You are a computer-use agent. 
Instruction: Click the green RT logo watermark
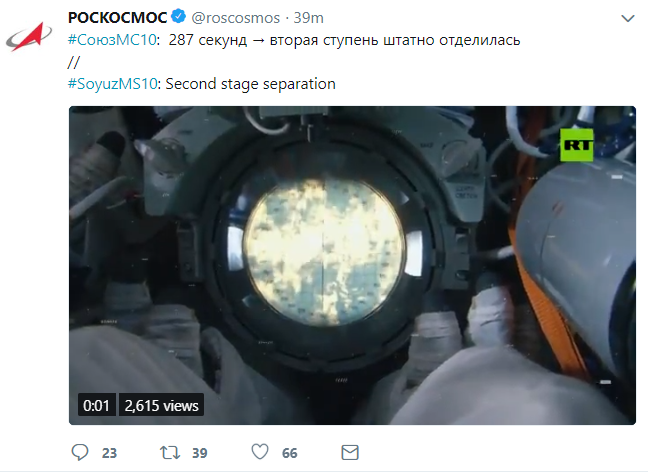click(577, 145)
